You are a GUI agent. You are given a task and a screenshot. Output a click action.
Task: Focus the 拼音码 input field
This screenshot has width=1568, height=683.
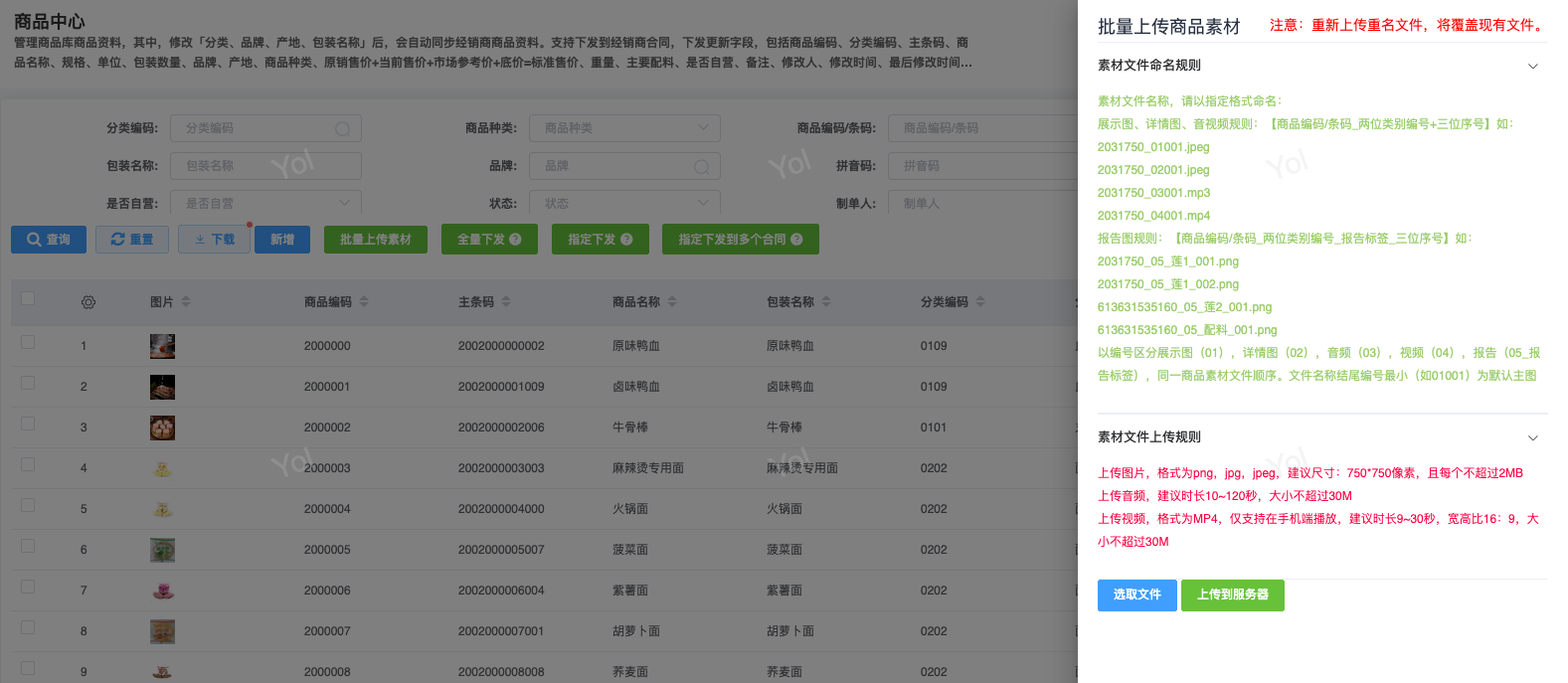coord(982,166)
